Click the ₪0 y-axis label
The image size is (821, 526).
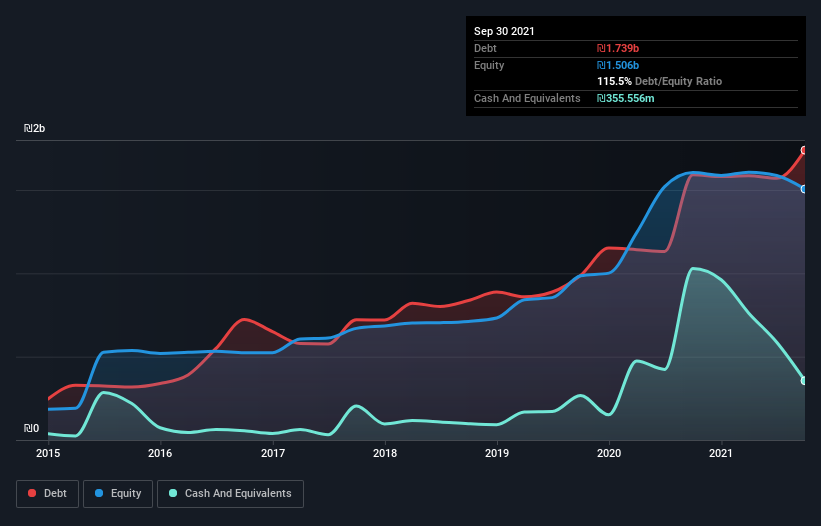31,428
